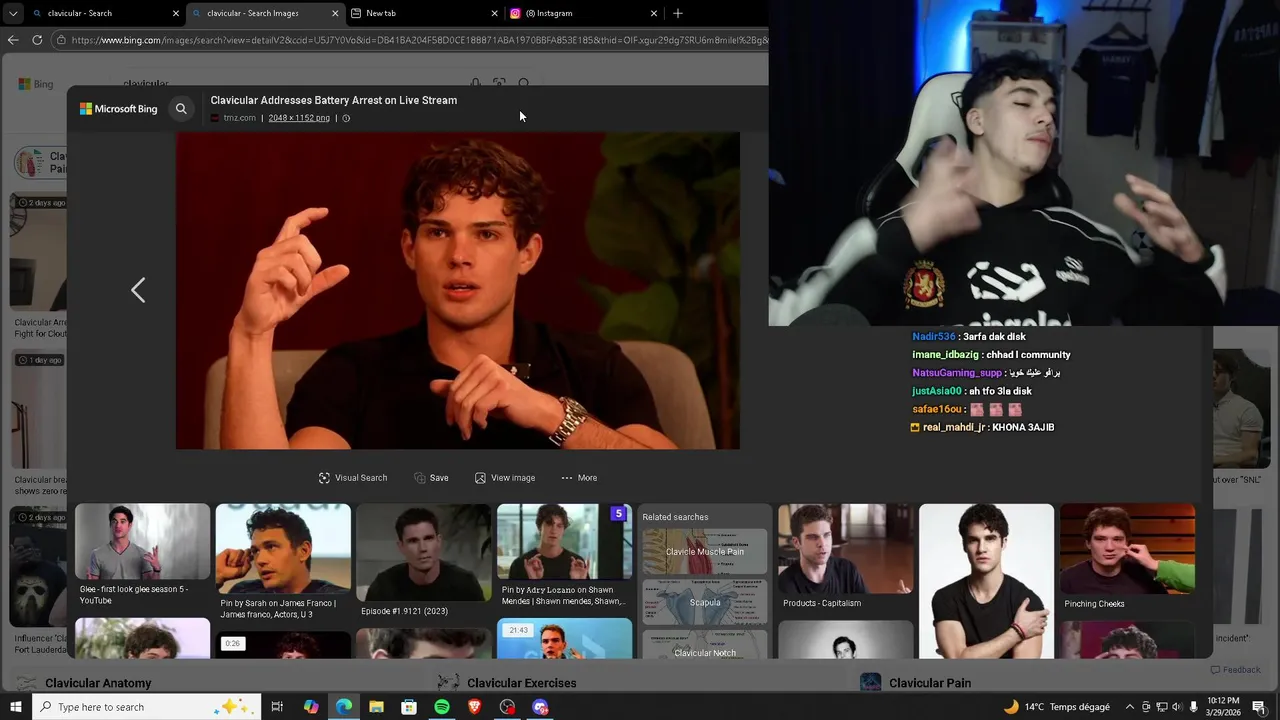Viewport: 1280px width, 720px height.
Task: Switch to the "New tab" browser tab
Action: pos(425,13)
